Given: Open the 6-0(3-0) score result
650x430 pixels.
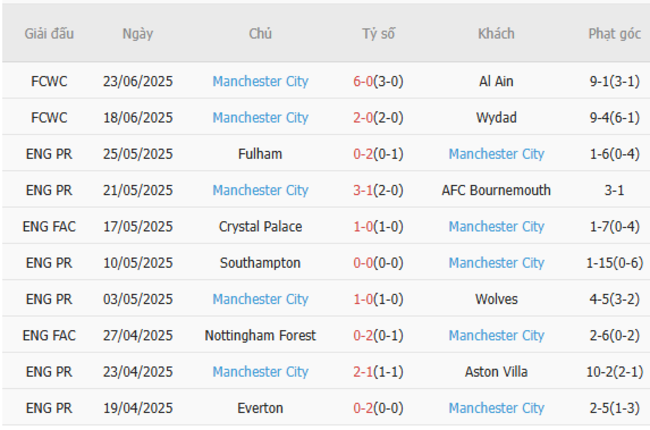Looking at the screenshot, I should click(378, 82).
